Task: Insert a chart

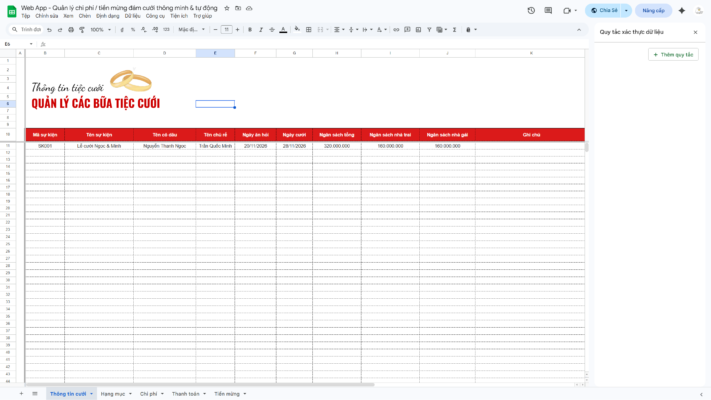Action: 418,29
